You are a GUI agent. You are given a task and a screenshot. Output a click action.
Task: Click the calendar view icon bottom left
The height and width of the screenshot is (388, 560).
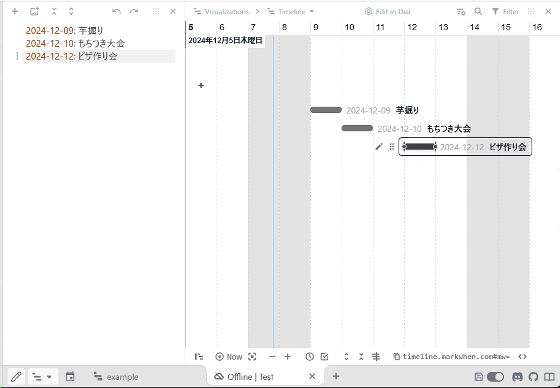pos(70,377)
